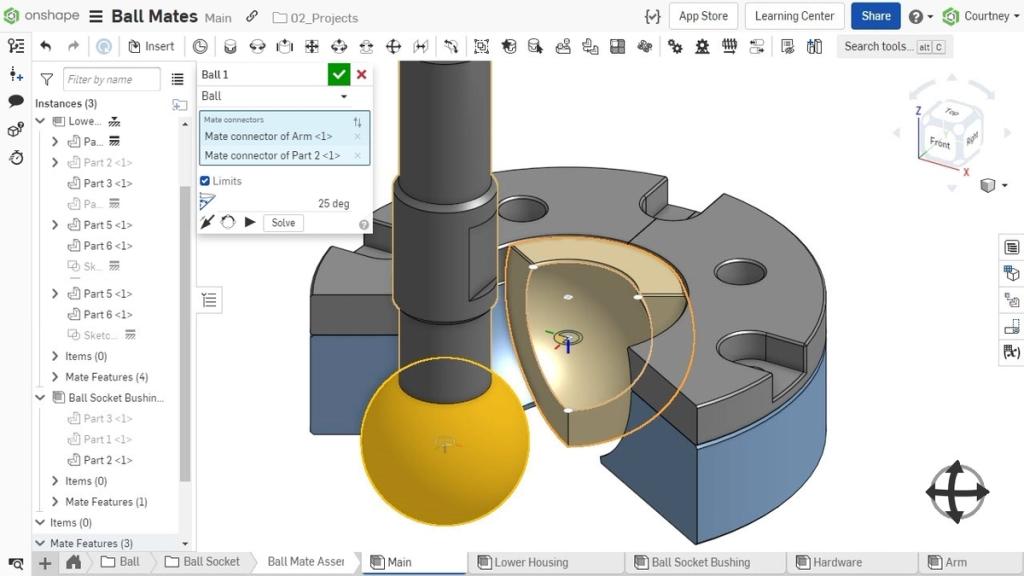Click the animate mate play triangle
This screenshot has width=1024, height=576.
point(250,222)
